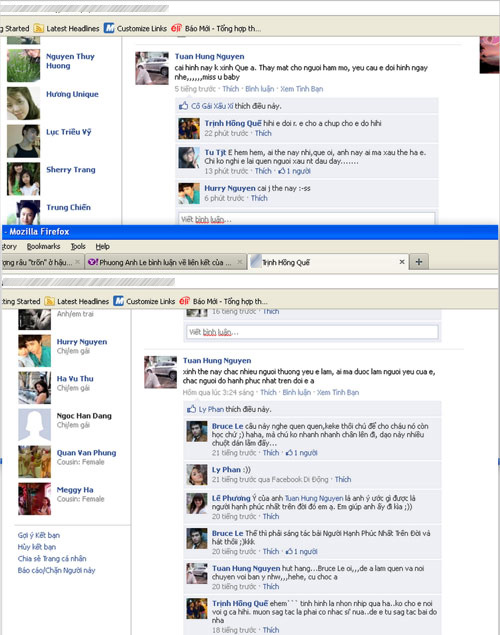The width and height of the screenshot is (500, 635).
Task: Open the Bookmarks menu
Action: tap(43, 246)
